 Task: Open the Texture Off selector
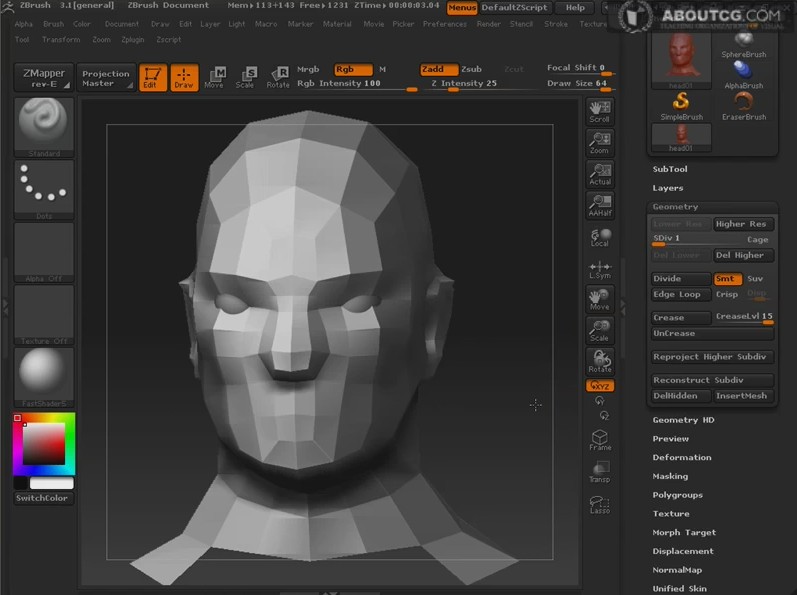pyautogui.click(x=44, y=315)
